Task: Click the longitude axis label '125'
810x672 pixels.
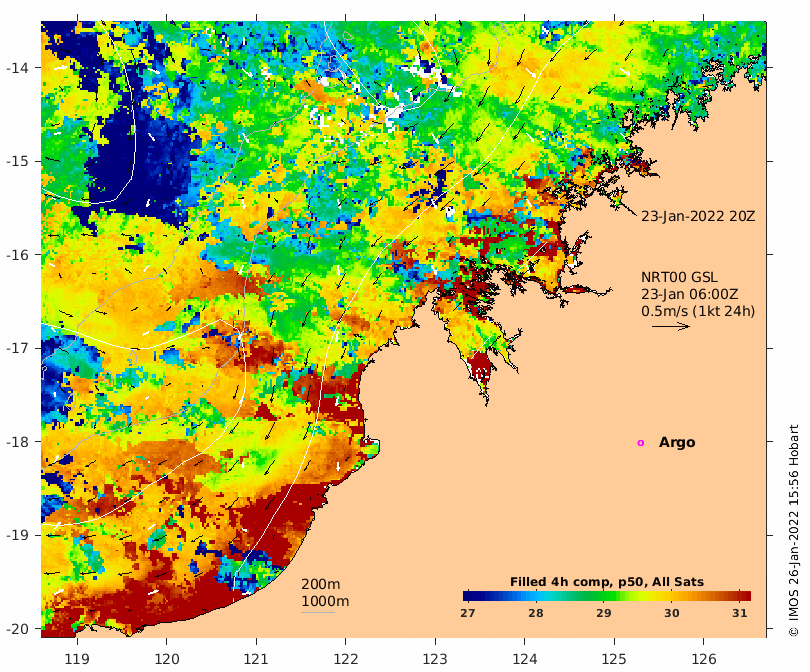Action: [x=614, y=659]
